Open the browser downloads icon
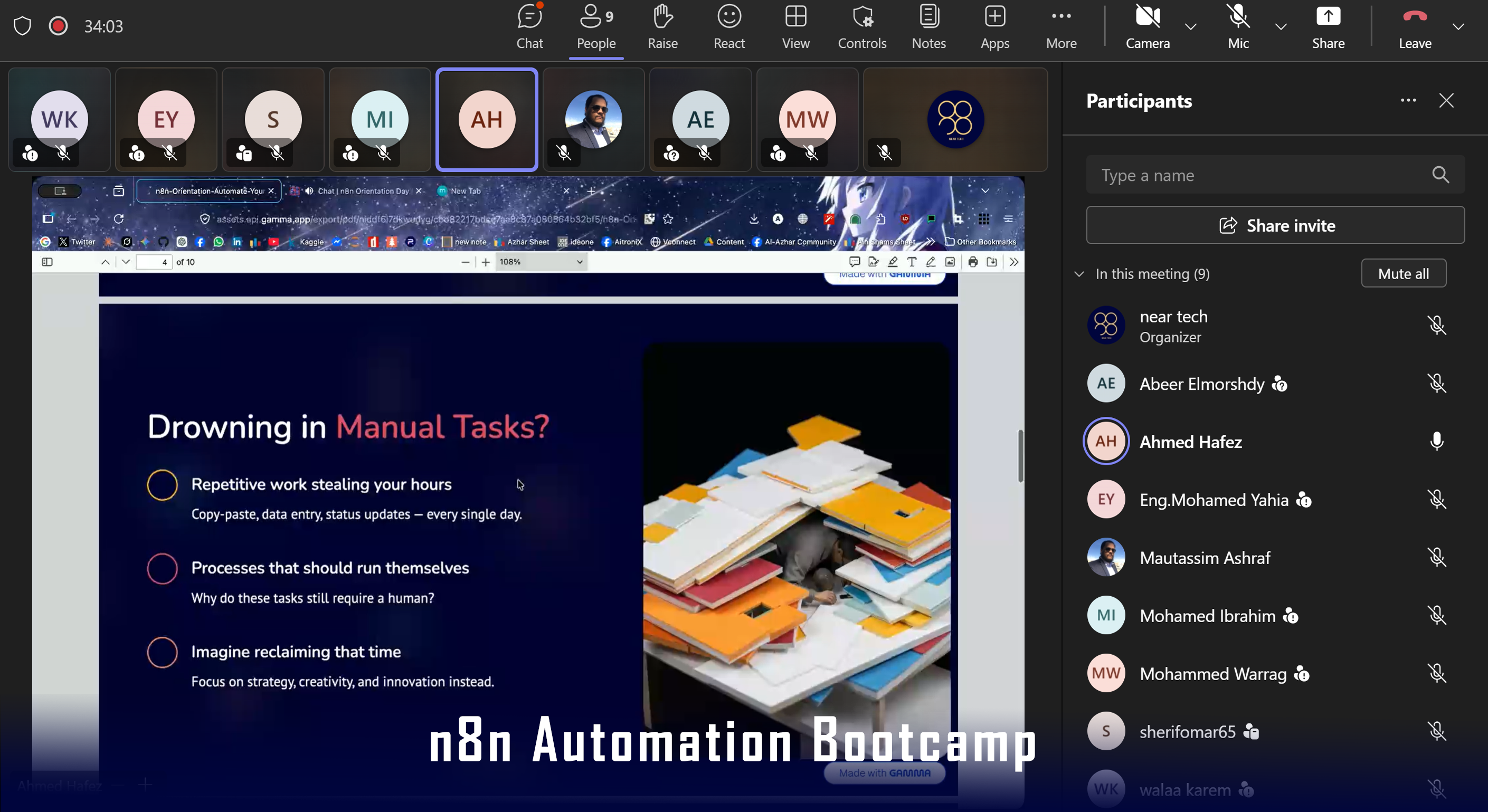 point(754,219)
